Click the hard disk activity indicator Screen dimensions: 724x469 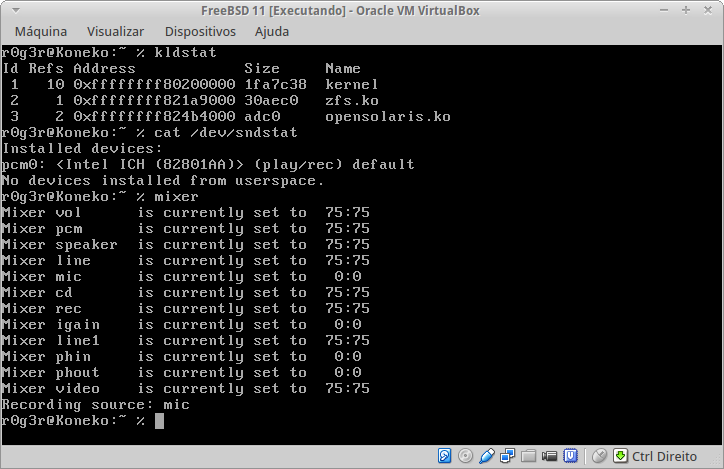click(445, 456)
